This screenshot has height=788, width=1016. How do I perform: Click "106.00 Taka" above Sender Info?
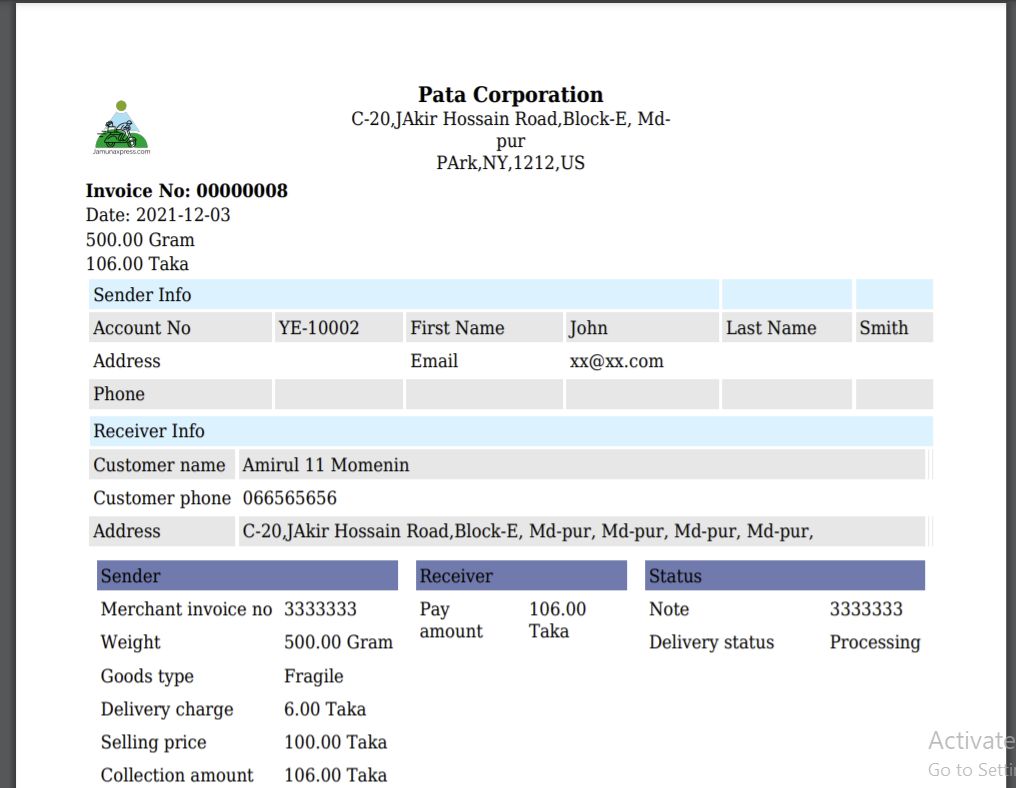coord(137,264)
